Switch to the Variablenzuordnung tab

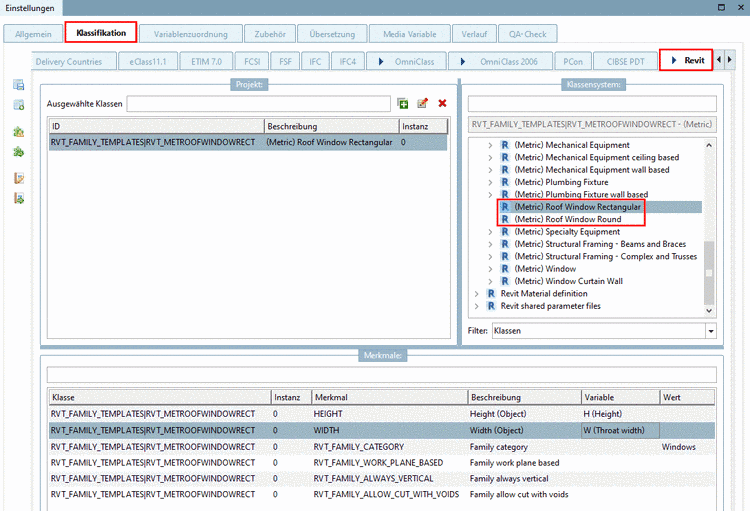point(190,33)
